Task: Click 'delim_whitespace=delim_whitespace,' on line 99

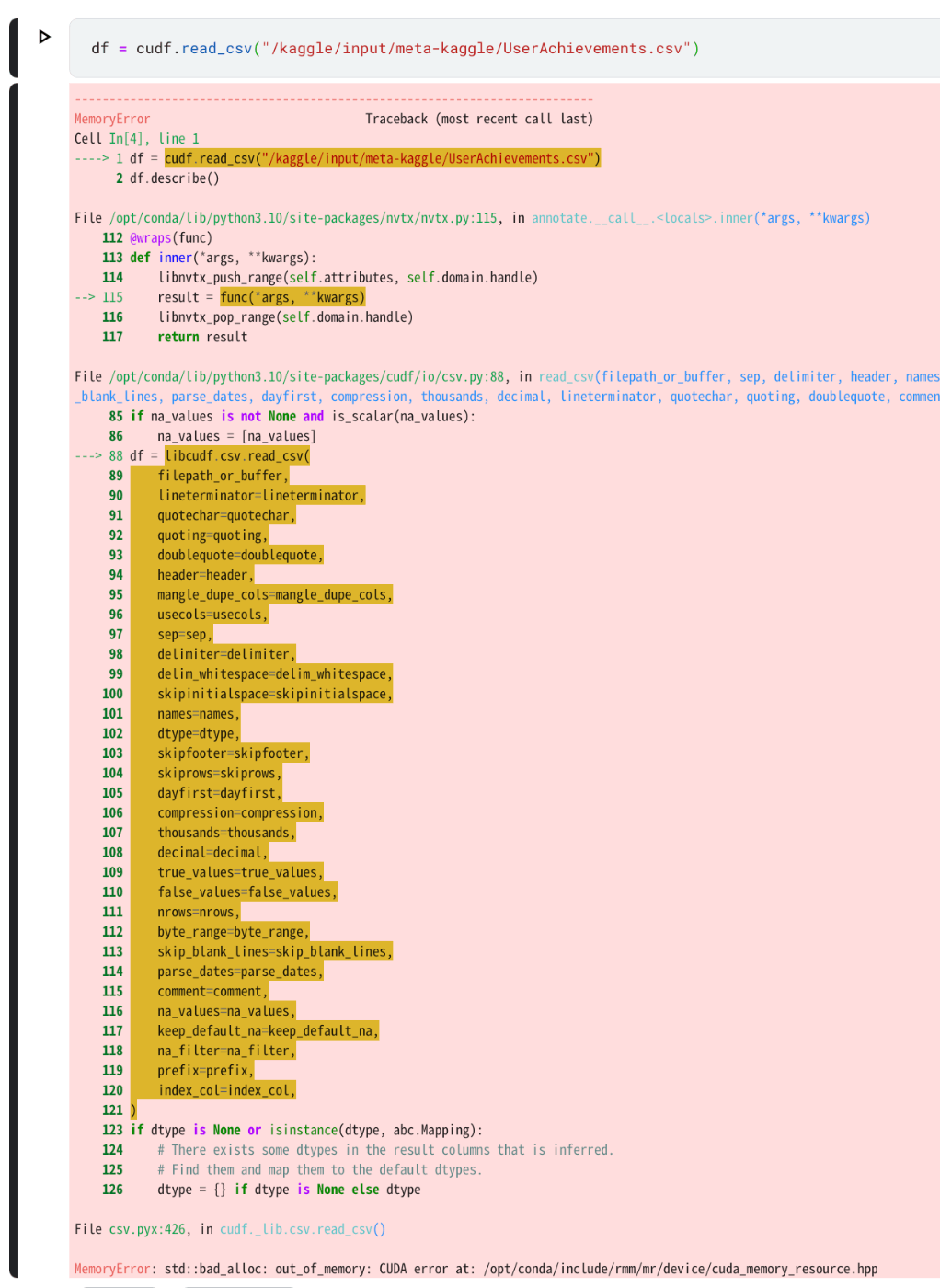Action: point(275,674)
